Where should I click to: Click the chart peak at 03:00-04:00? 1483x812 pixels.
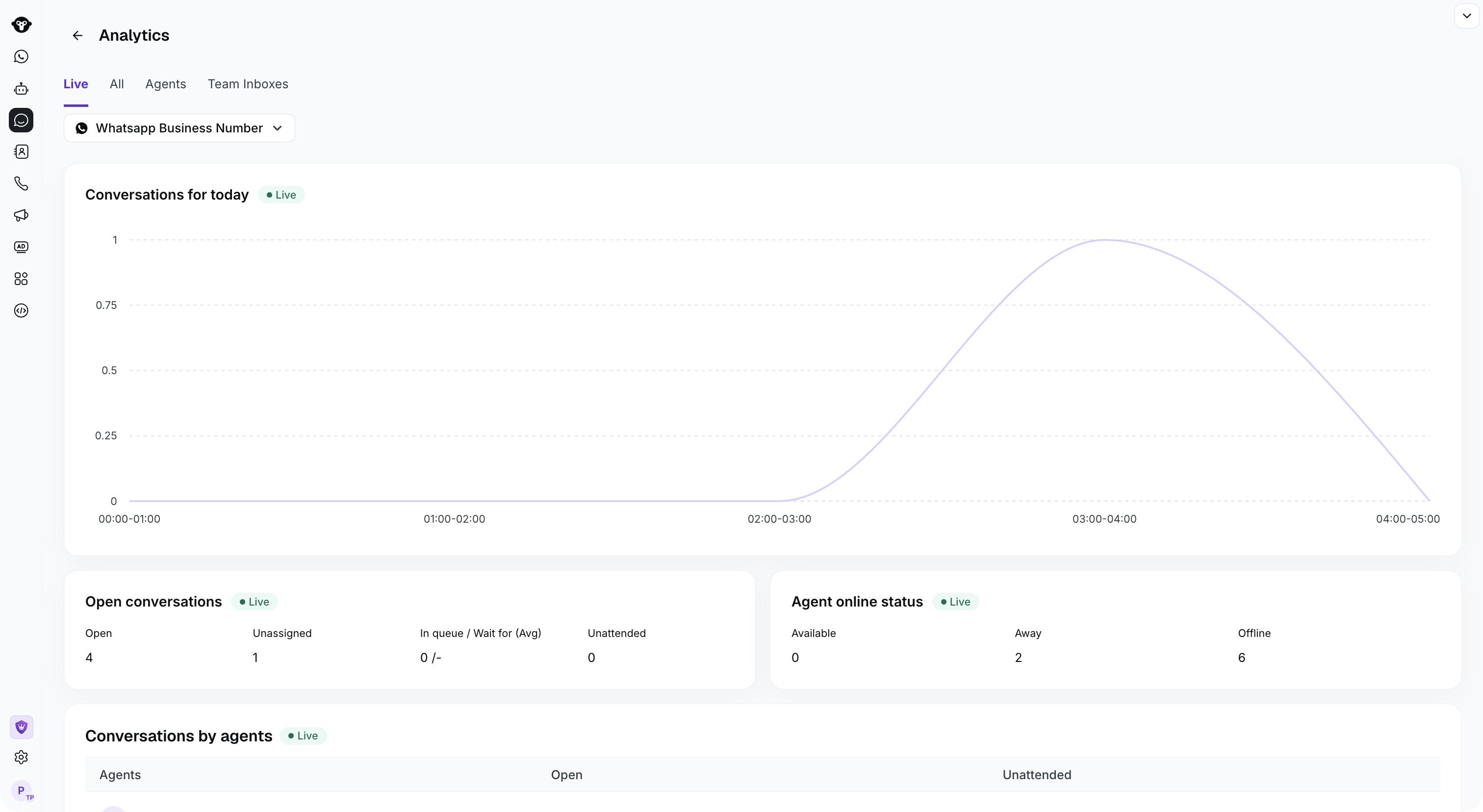tap(1105, 240)
